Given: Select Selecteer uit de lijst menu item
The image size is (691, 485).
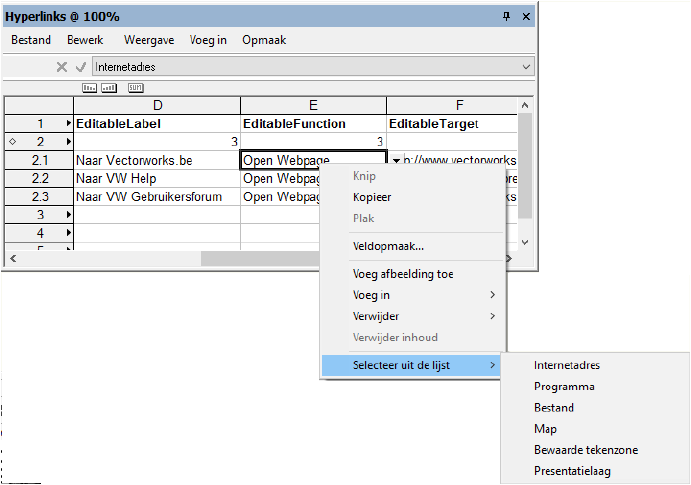Looking at the screenshot, I should click(411, 365).
